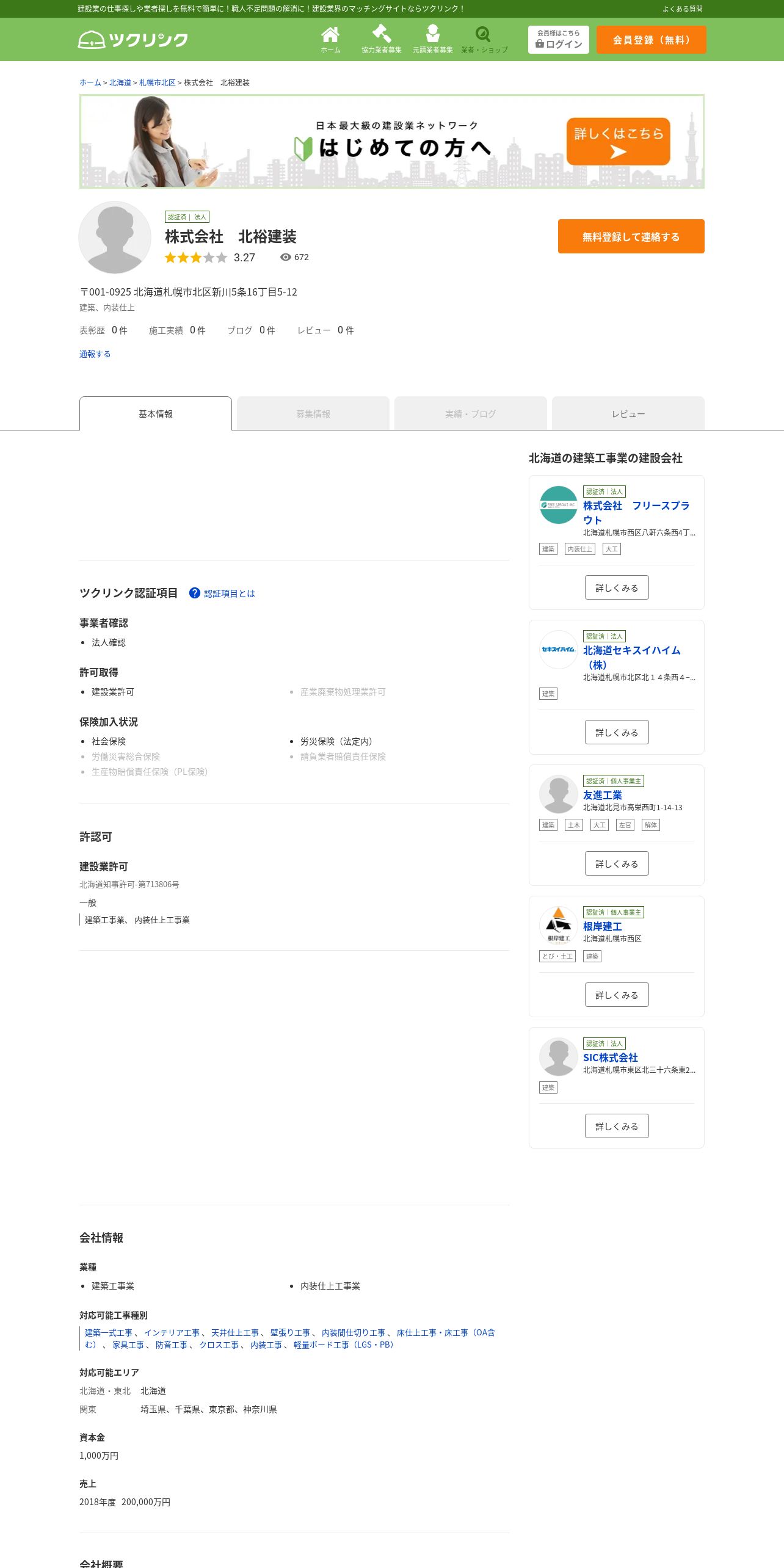Click 根岸建工 logo icon
The width and height of the screenshot is (784, 1568).
point(559,926)
